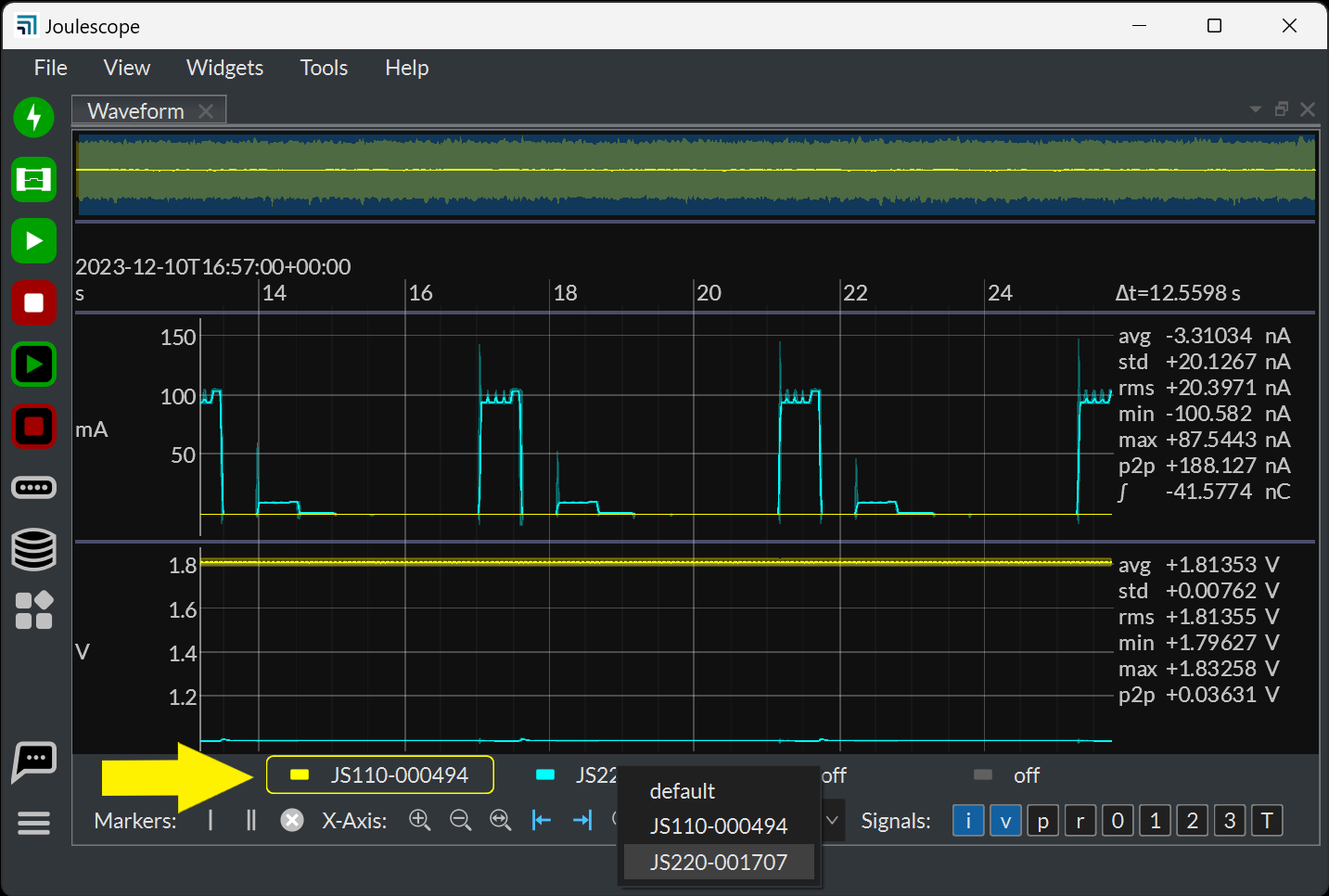Click the 2023-12-10T16:57:00 timestamp label
1329x896 pixels.
213,267
